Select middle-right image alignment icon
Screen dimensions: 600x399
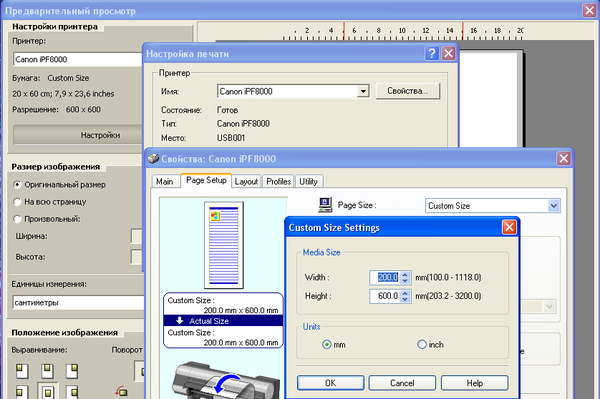click(x=72, y=392)
